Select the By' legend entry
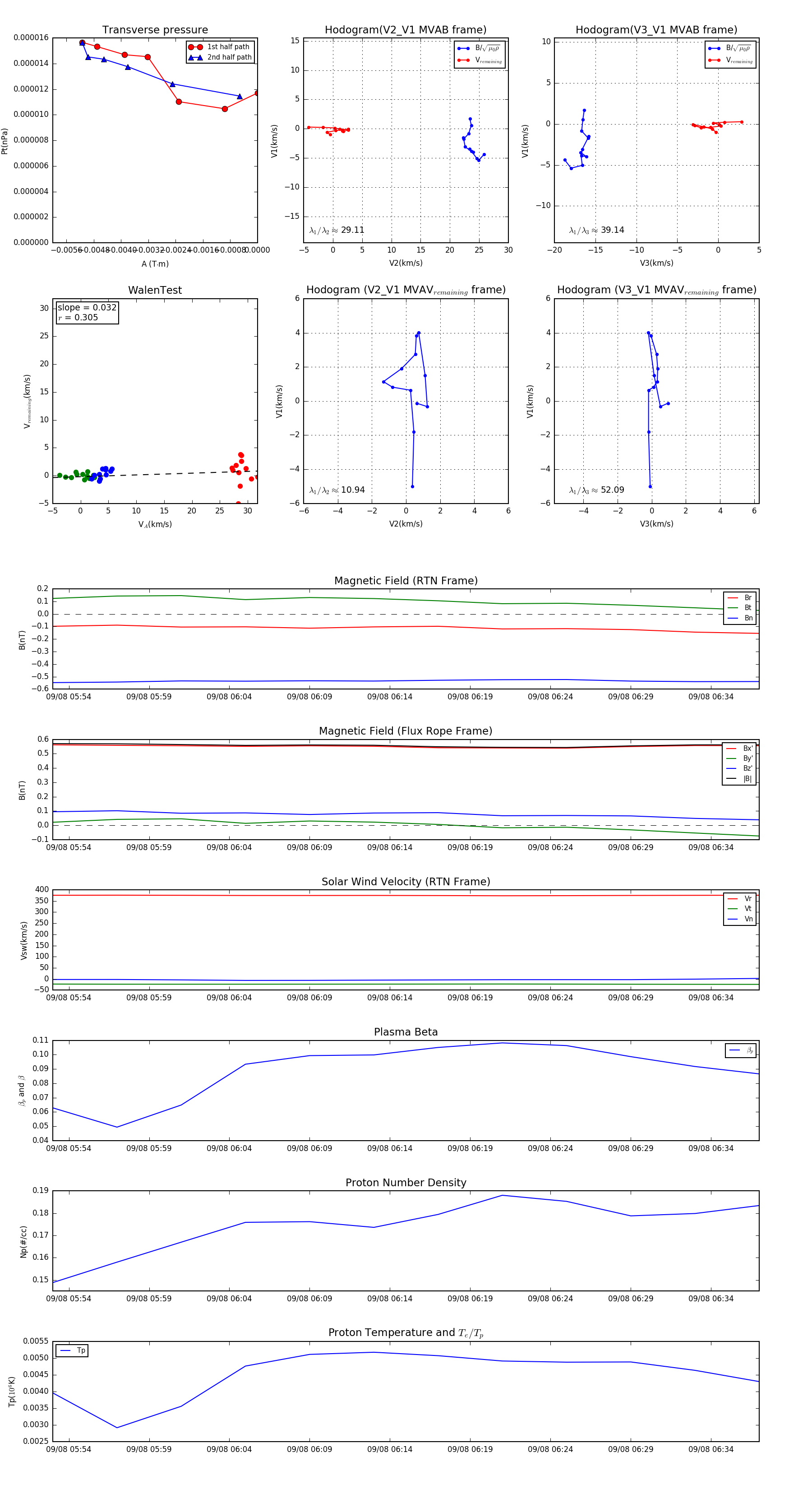Screen dimensions: 812x1489 pos(740,758)
